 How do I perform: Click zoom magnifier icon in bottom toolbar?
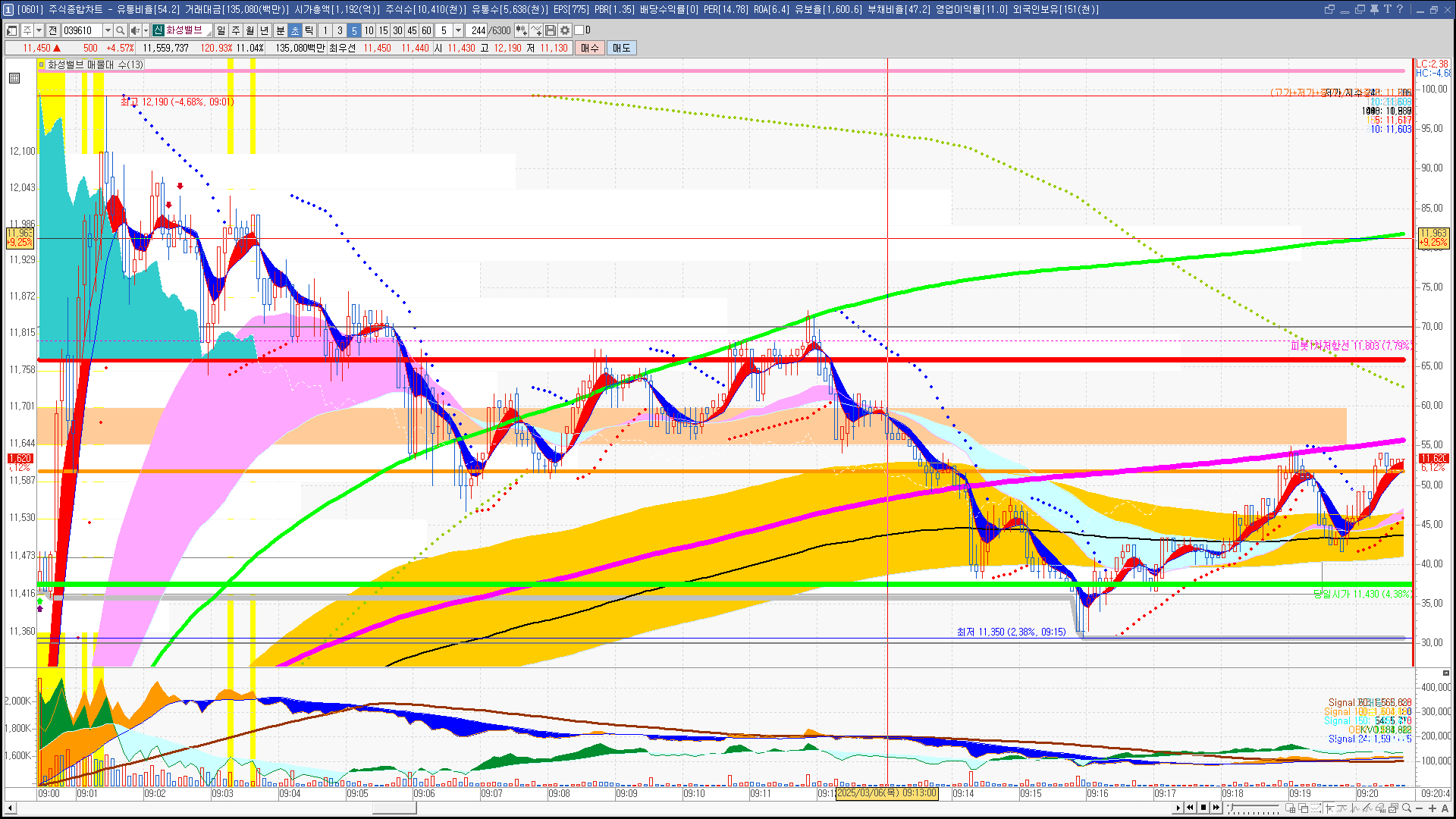(x=1407, y=808)
